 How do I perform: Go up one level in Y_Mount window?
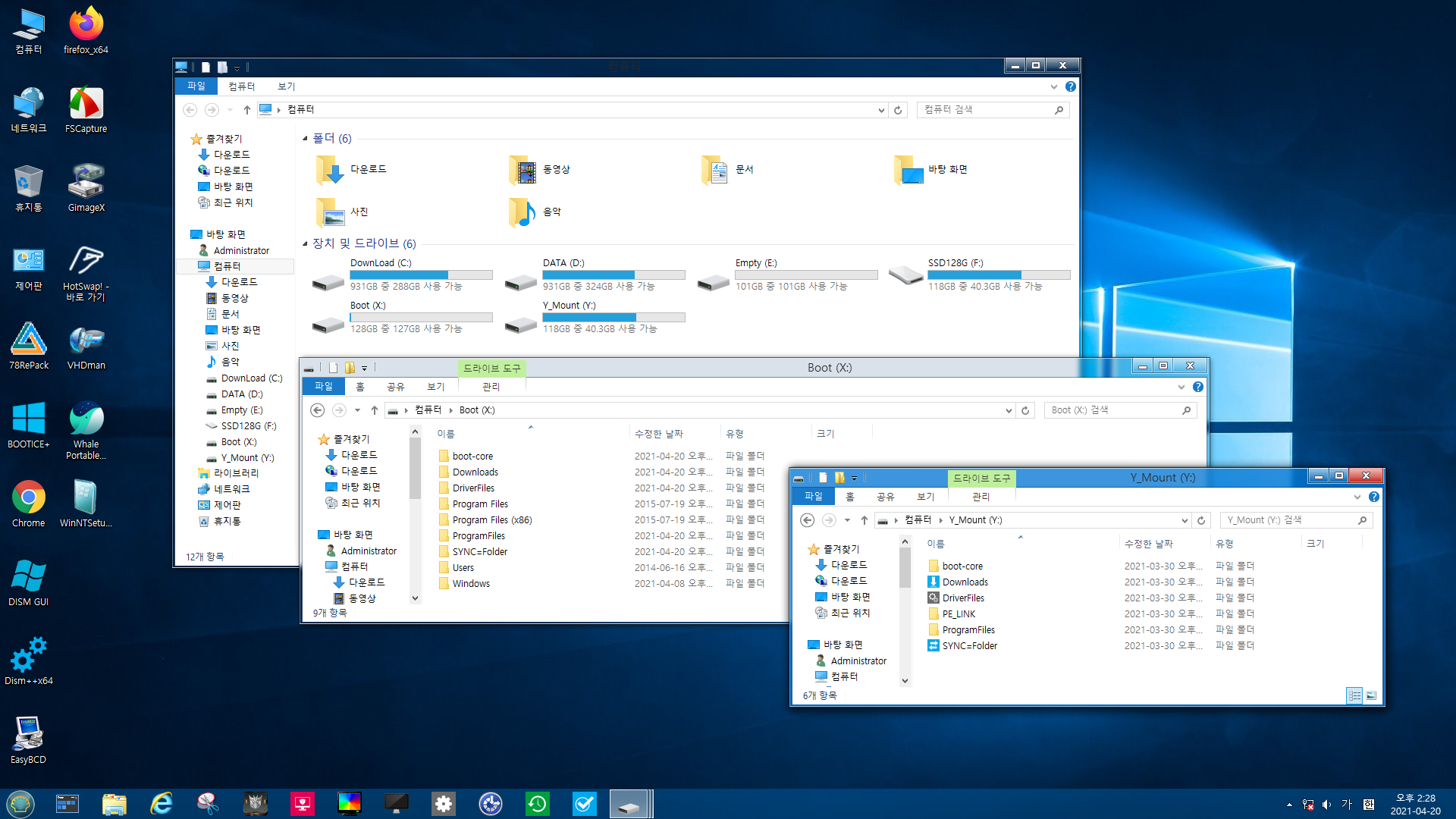pyautogui.click(x=864, y=520)
